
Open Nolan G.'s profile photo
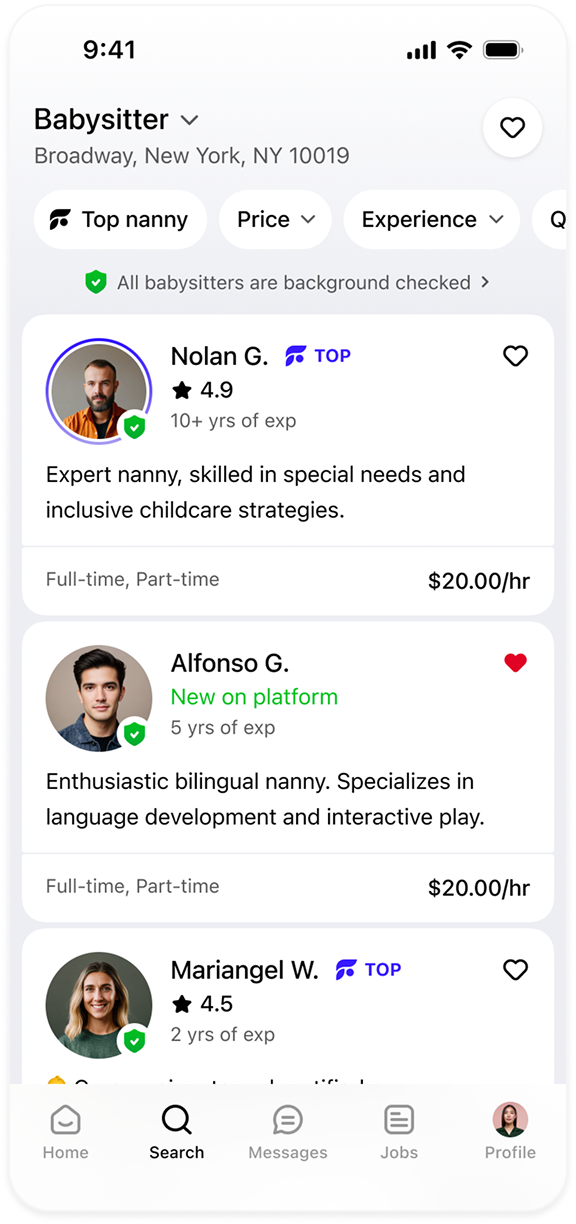[98, 391]
